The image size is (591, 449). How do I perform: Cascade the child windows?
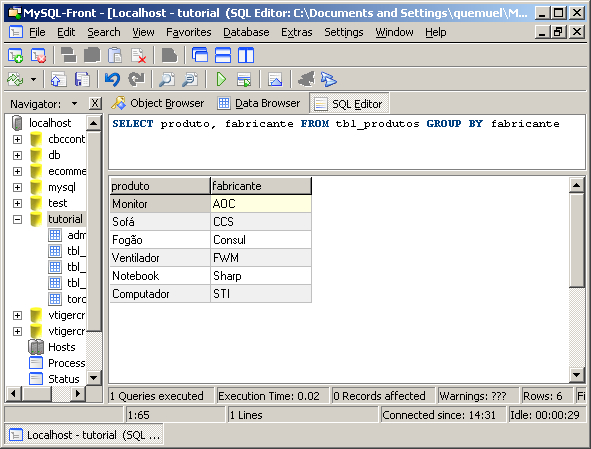(x=200, y=55)
